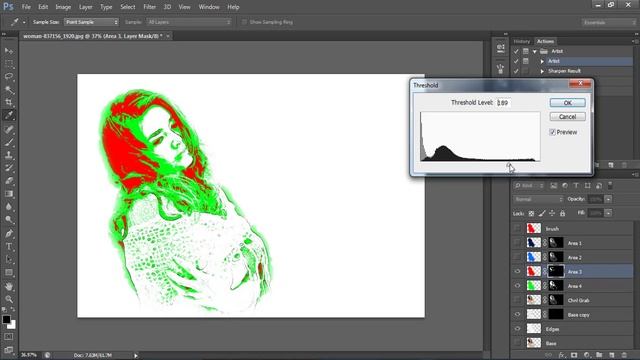
Task: Select the History Brush tool
Action: pos(9,168)
